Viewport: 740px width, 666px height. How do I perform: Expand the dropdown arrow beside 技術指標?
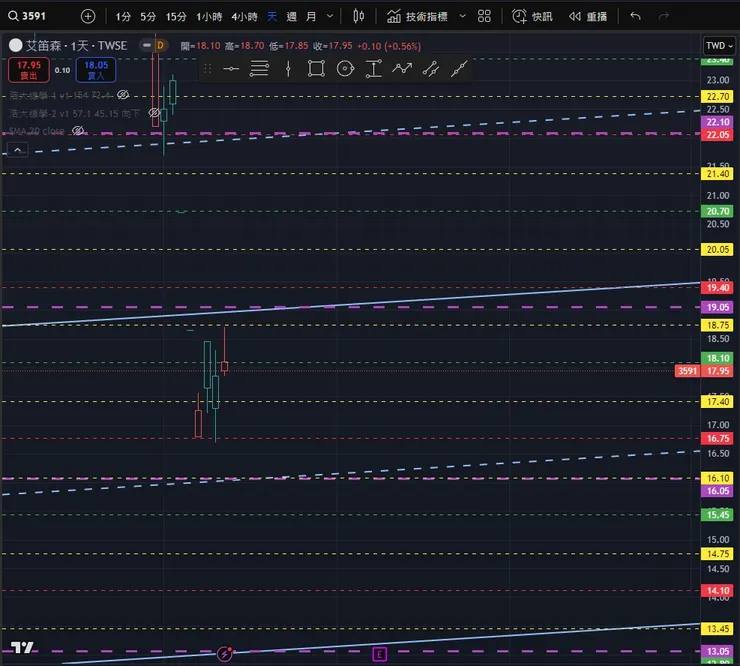pos(462,17)
